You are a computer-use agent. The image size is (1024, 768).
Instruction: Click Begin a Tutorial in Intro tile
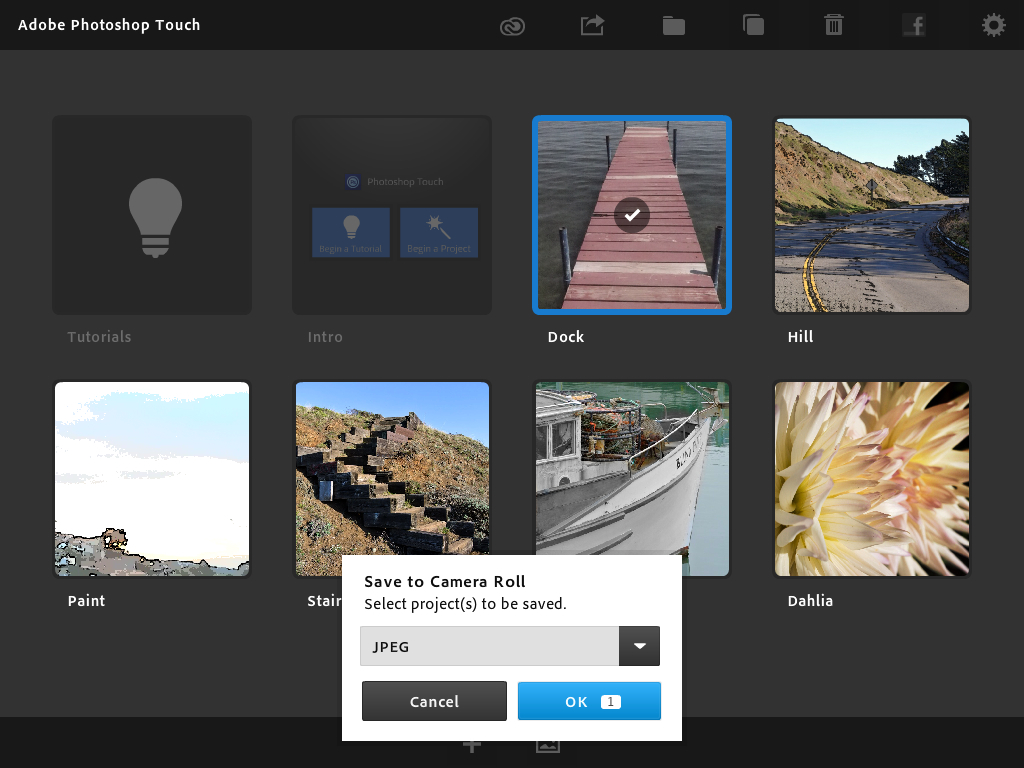click(x=351, y=233)
